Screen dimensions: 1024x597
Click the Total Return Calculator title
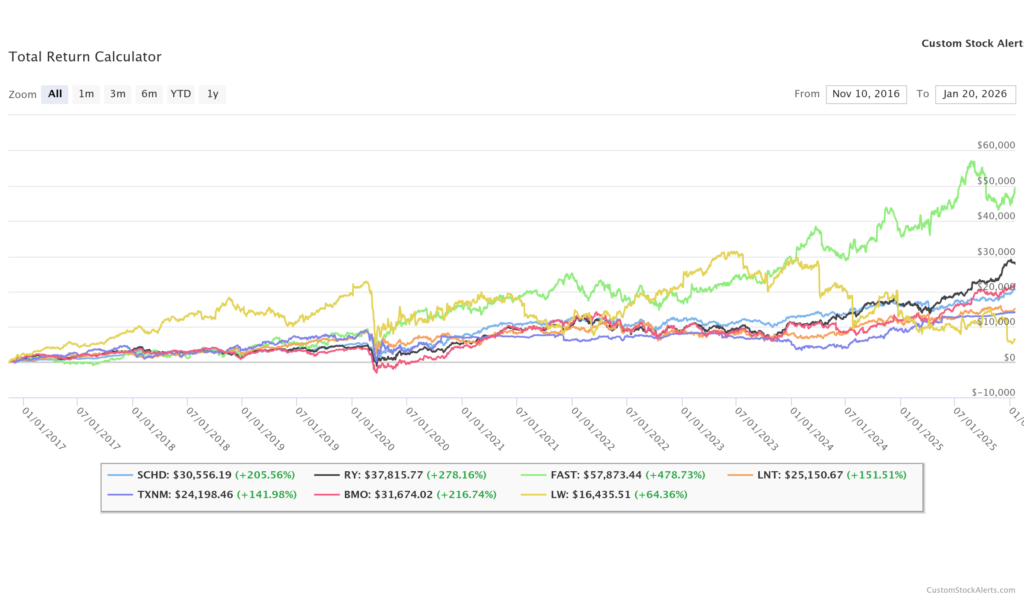tap(85, 57)
